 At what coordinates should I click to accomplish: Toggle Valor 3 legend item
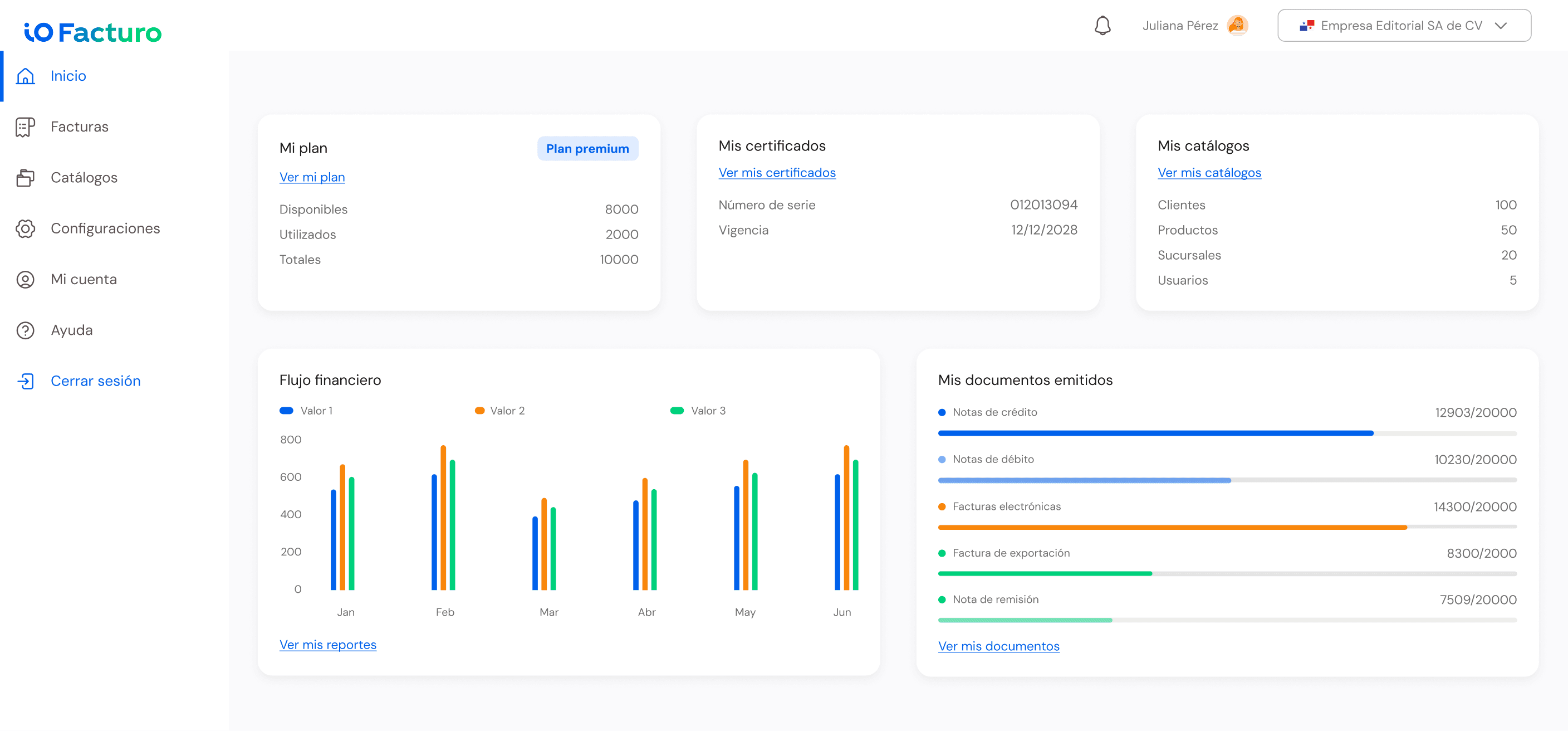[698, 411]
